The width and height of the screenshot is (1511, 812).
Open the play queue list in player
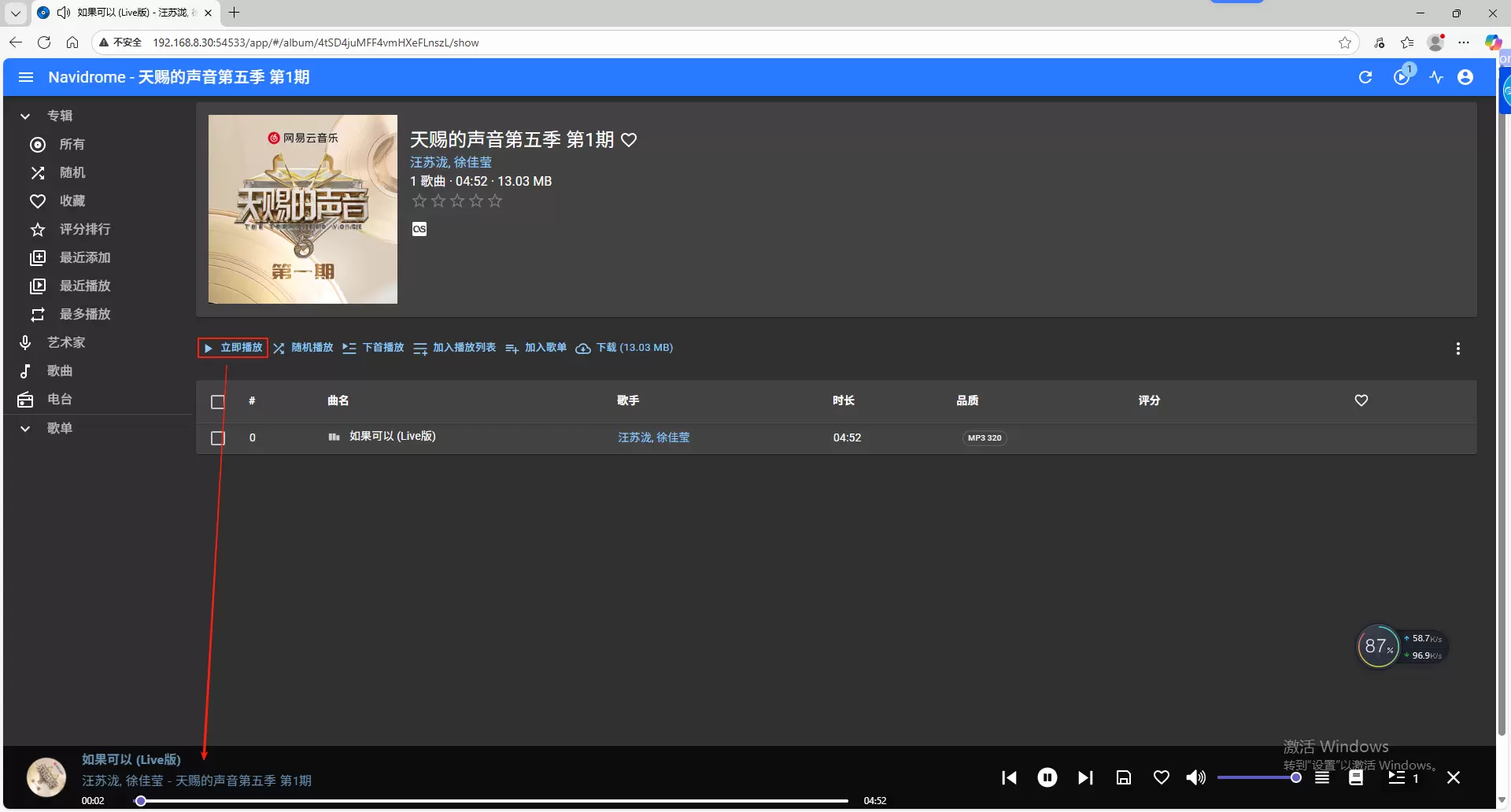[x=1396, y=778]
